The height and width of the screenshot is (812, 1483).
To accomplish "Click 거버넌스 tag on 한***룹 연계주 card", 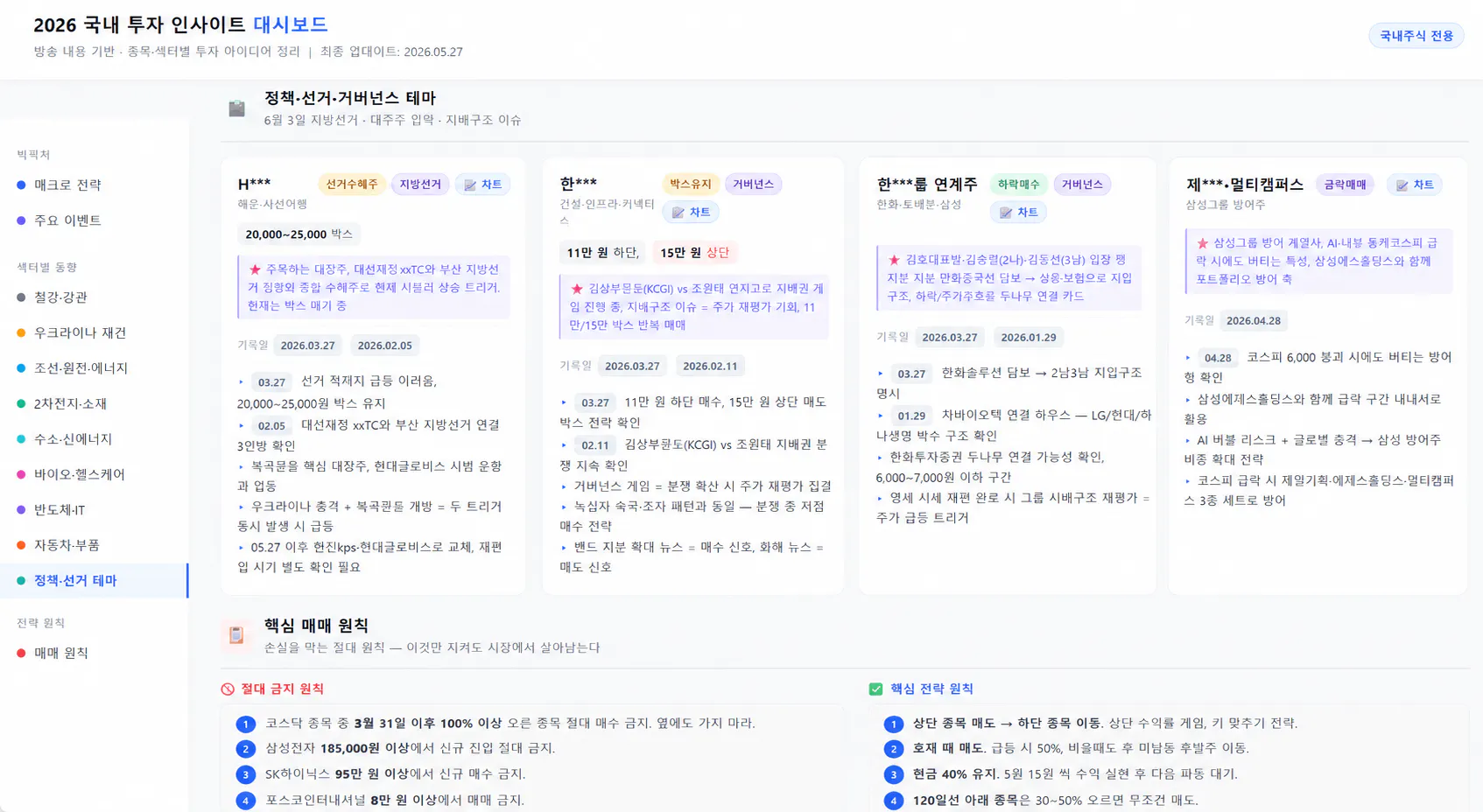I will click(1082, 185).
